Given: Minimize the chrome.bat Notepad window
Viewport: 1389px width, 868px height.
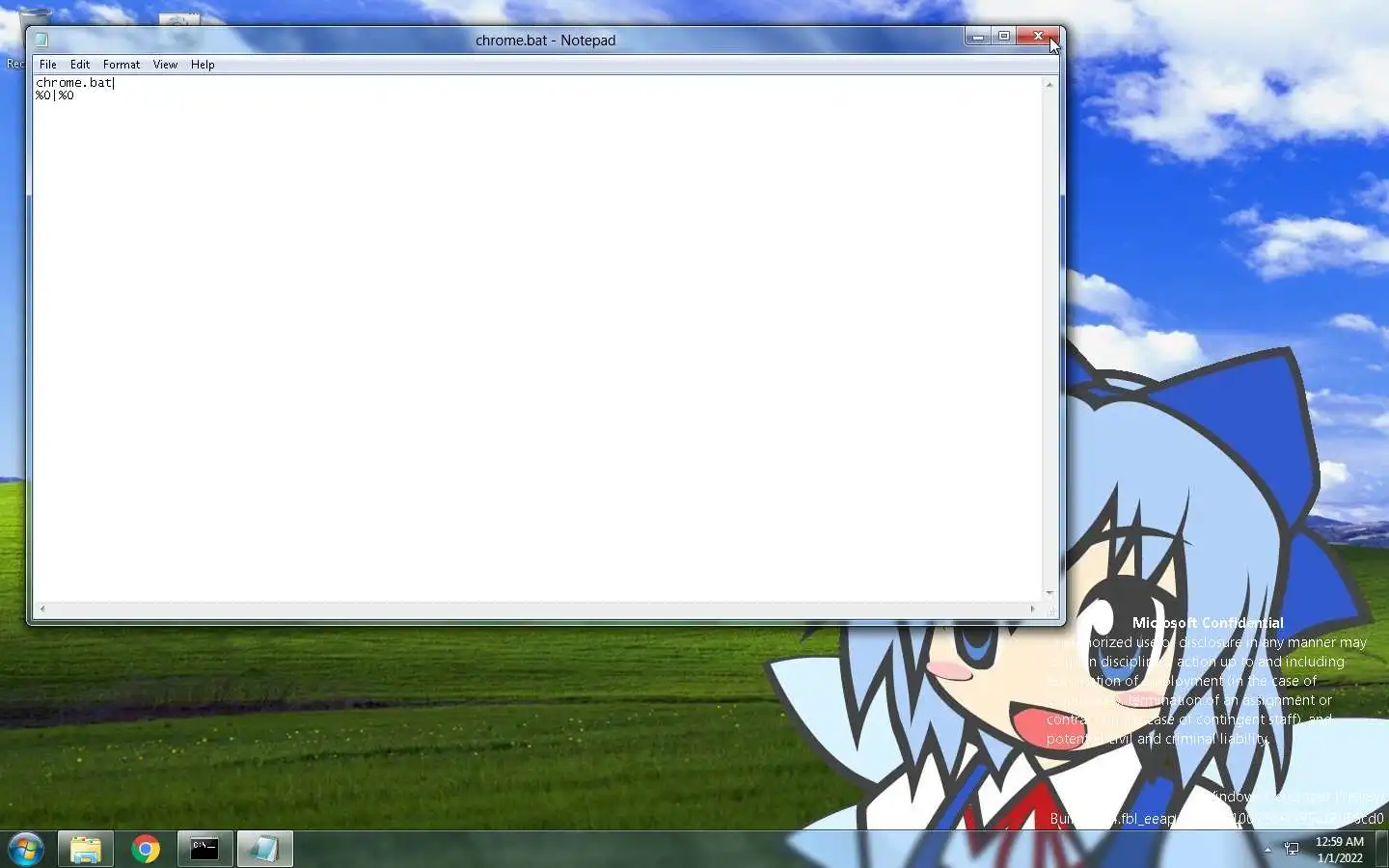Looking at the screenshot, I should pos(977,37).
